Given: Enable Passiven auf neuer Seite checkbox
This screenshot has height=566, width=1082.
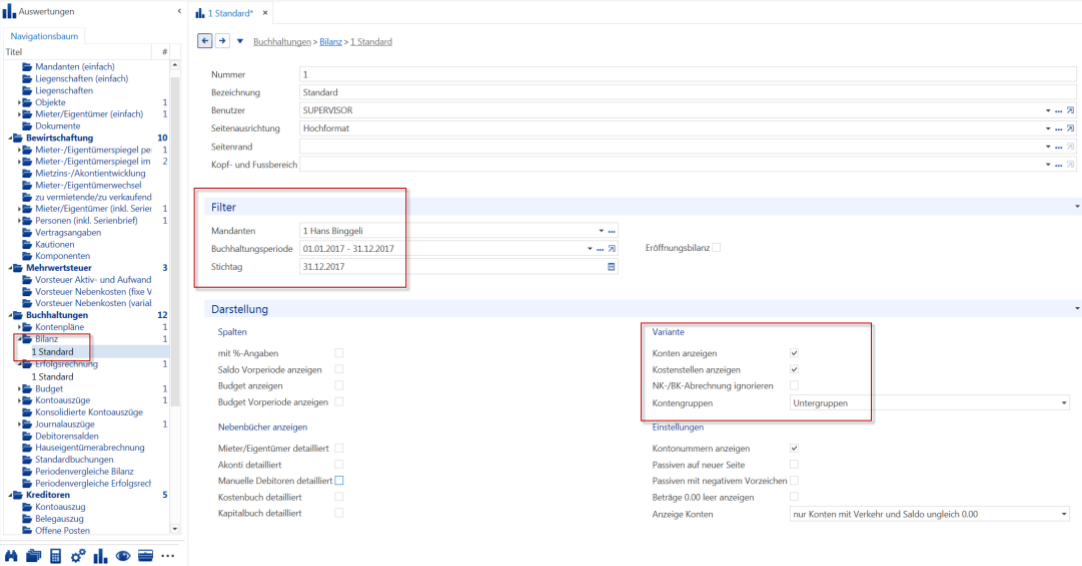Looking at the screenshot, I should pos(794,465).
